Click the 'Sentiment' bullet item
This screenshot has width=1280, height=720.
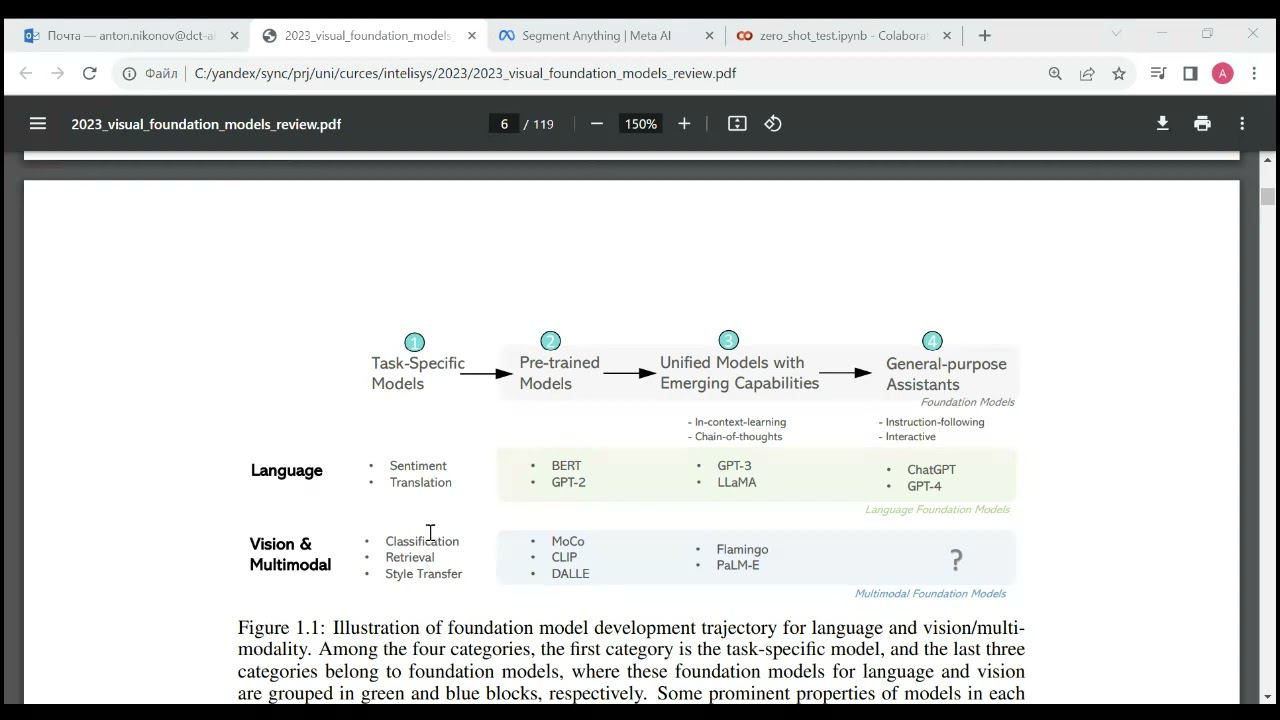pyautogui.click(x=418, y=466)
